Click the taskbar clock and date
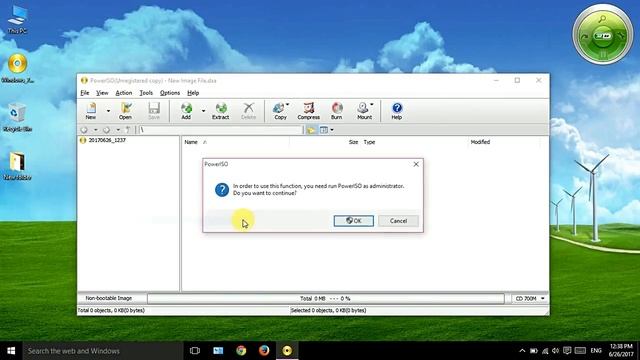 click(621, 351)
